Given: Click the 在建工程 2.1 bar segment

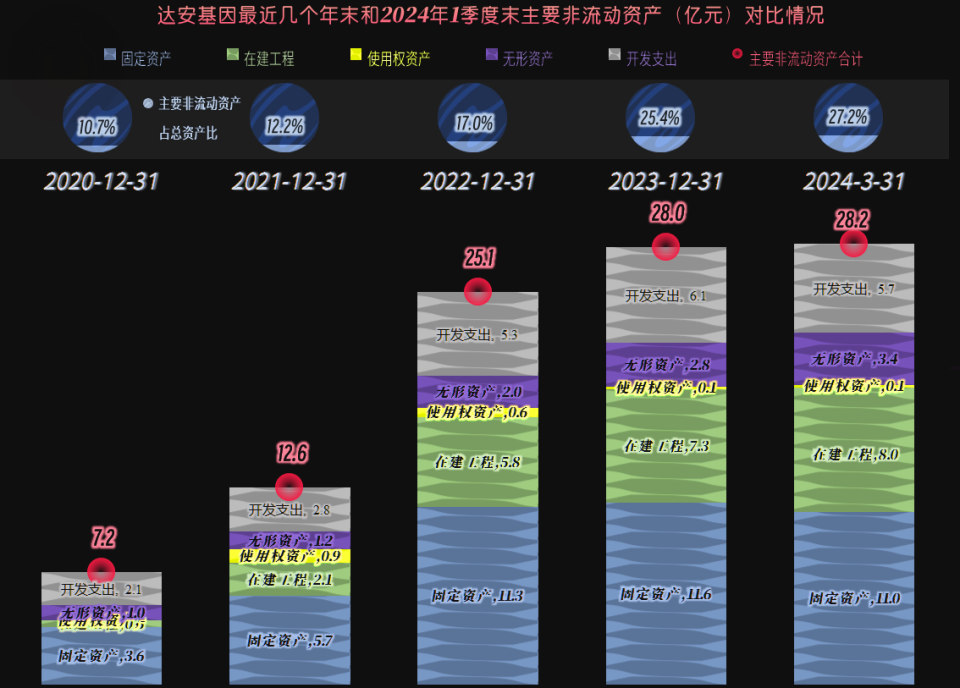Looking at the screenshot, I should 290,580.
